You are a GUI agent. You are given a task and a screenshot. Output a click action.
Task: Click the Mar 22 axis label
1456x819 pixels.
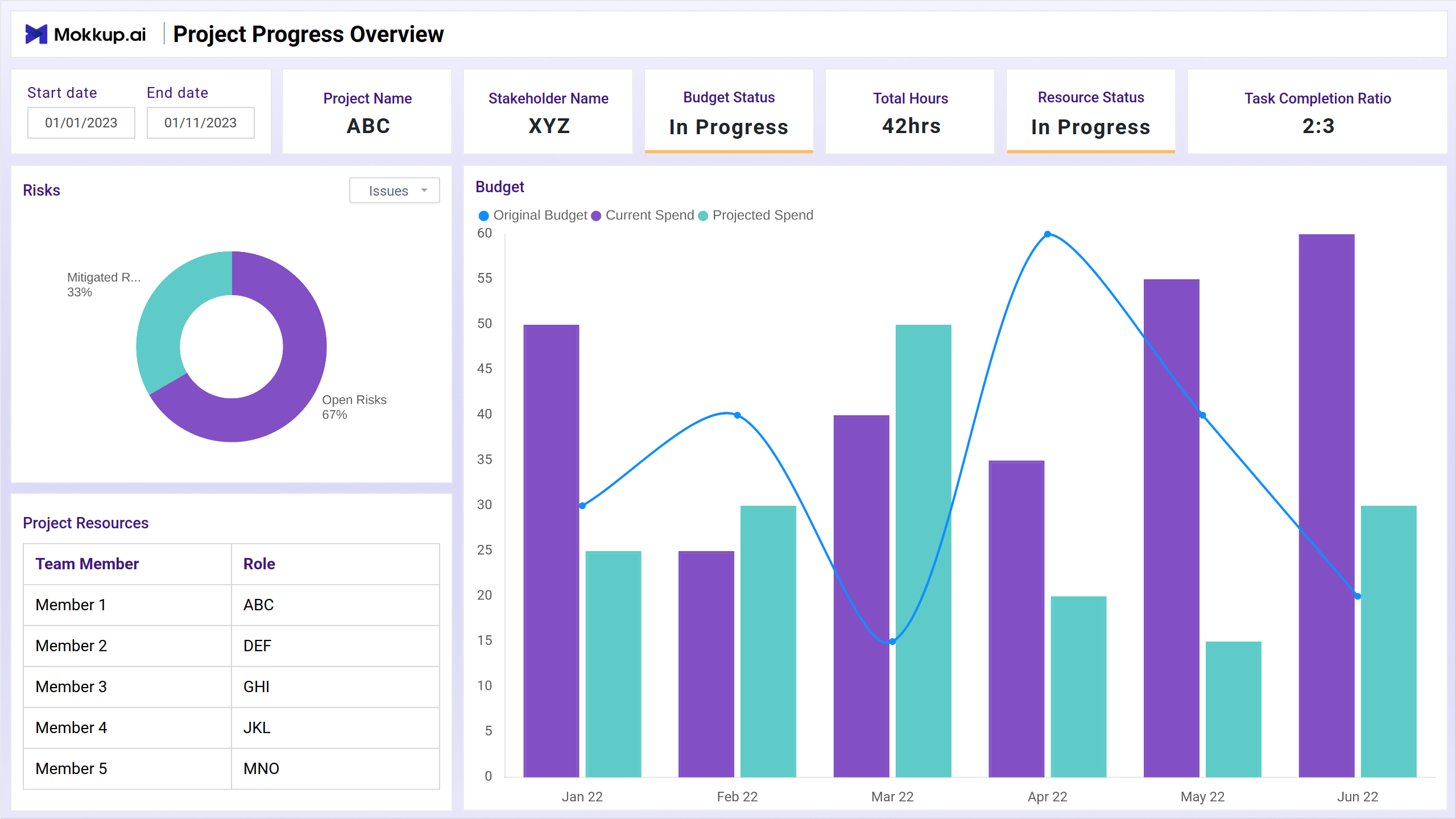[892, 797]
